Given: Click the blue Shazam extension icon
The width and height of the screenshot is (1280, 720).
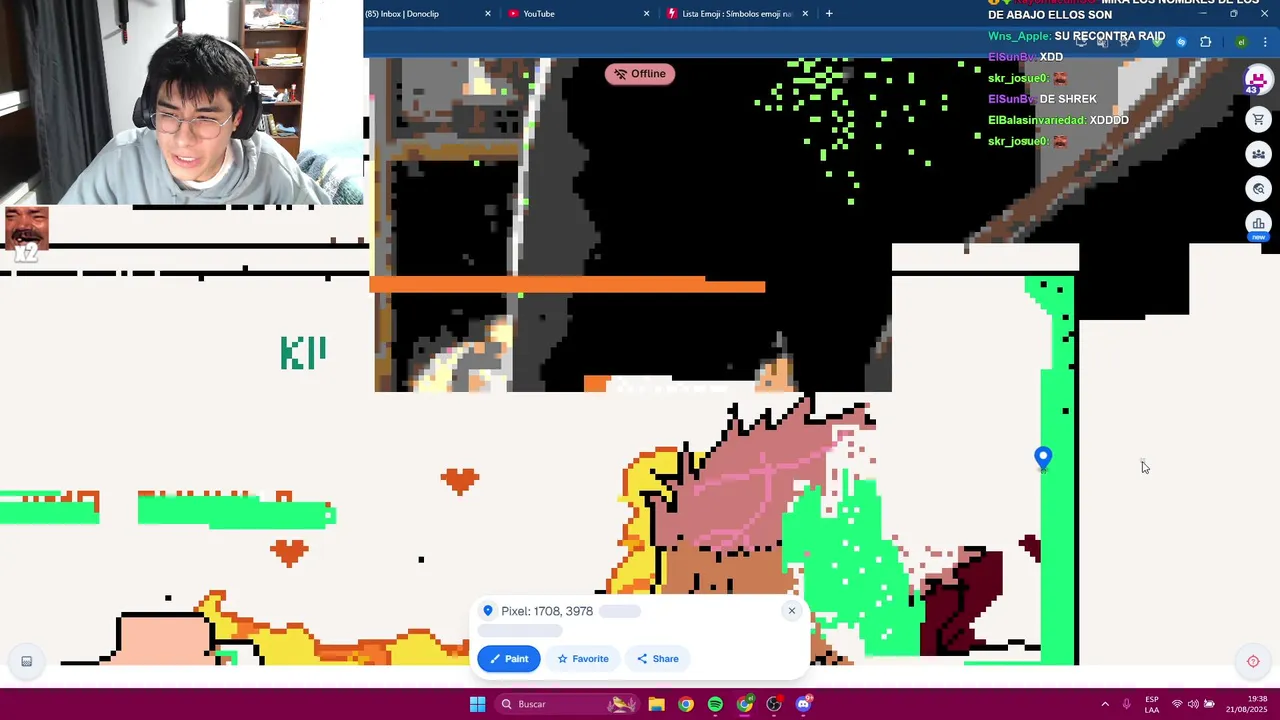Looking at the screenshot, I should (1181, 42).
